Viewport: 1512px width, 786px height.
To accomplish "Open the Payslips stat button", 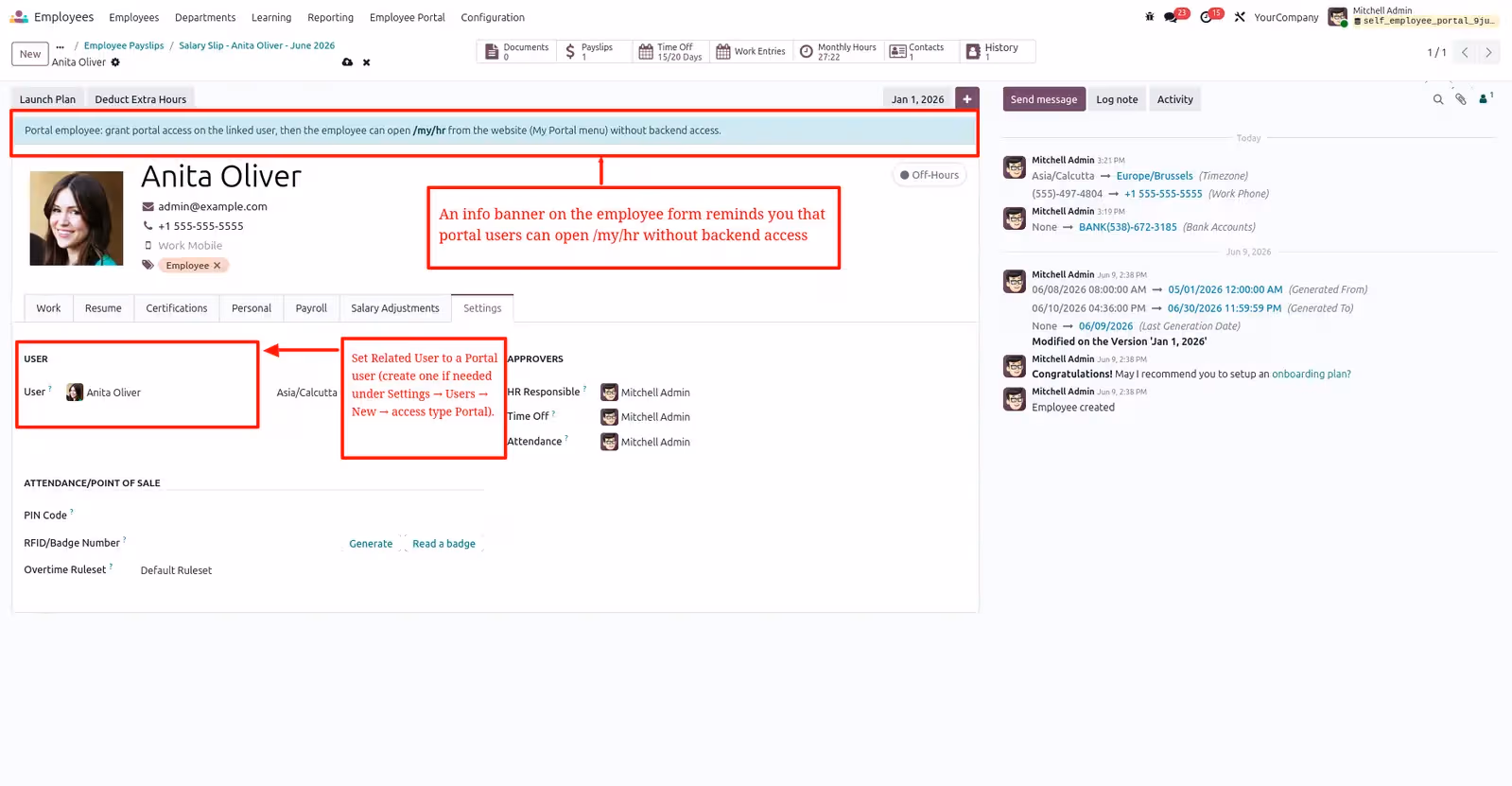I will pyautogui.click(x=594, y=51).
